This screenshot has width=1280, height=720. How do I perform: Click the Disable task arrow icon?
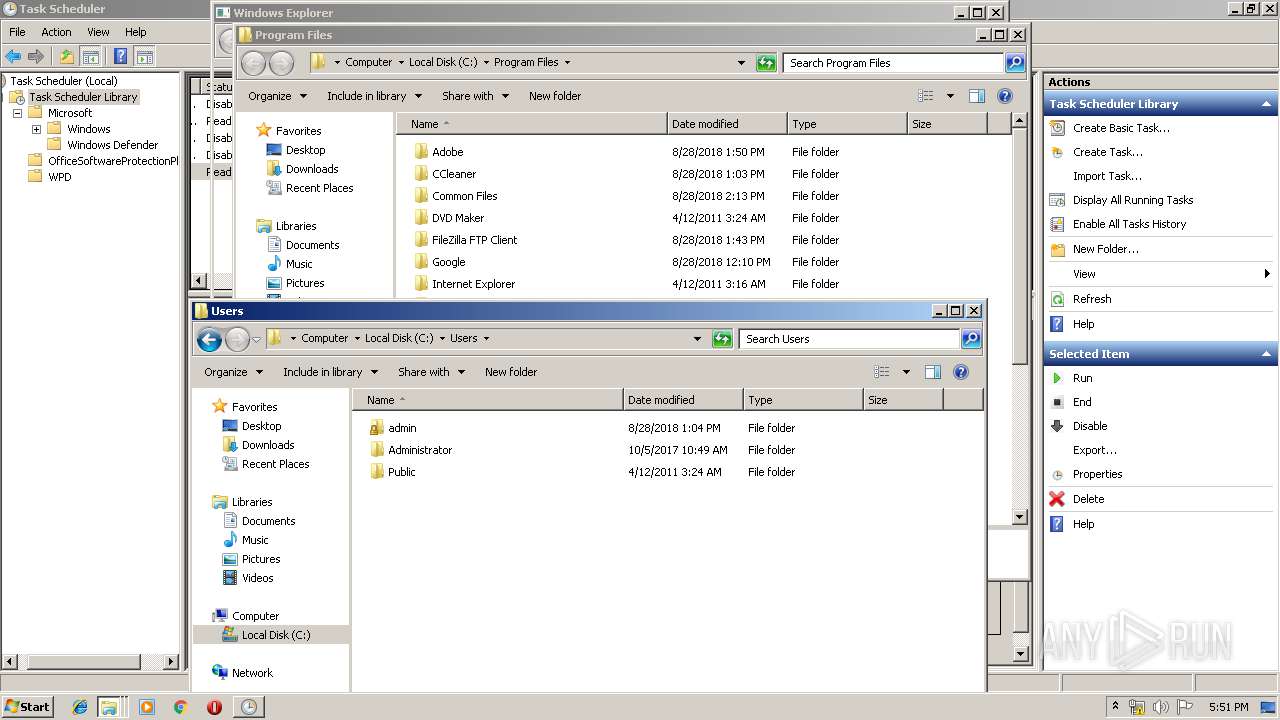[x=1057, y=426]
